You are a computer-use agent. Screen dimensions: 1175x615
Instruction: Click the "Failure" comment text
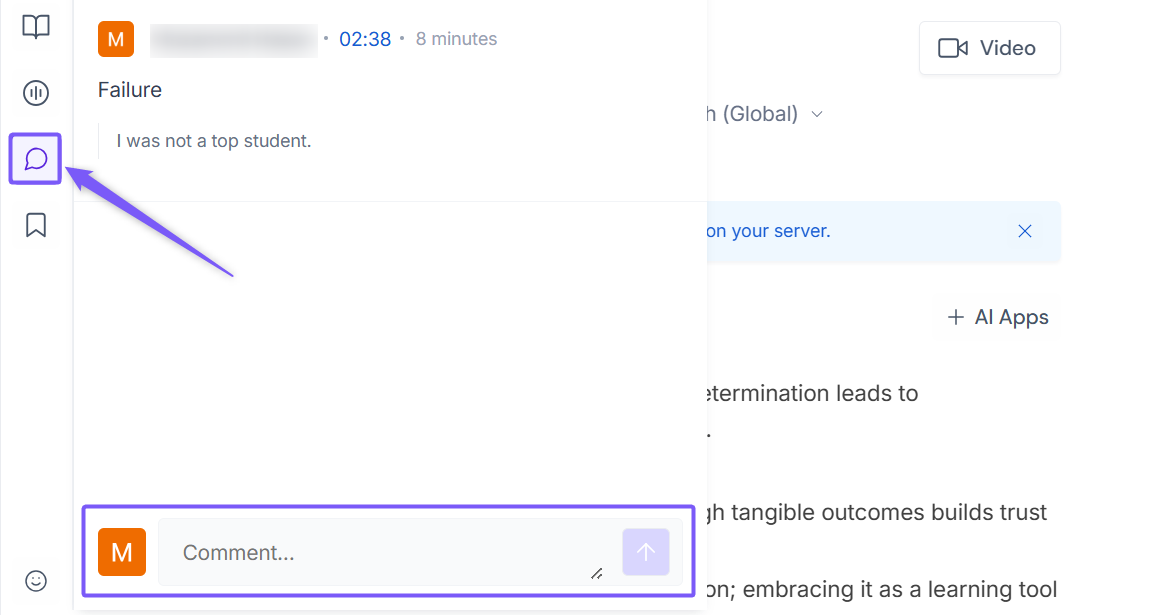[130, 90]
